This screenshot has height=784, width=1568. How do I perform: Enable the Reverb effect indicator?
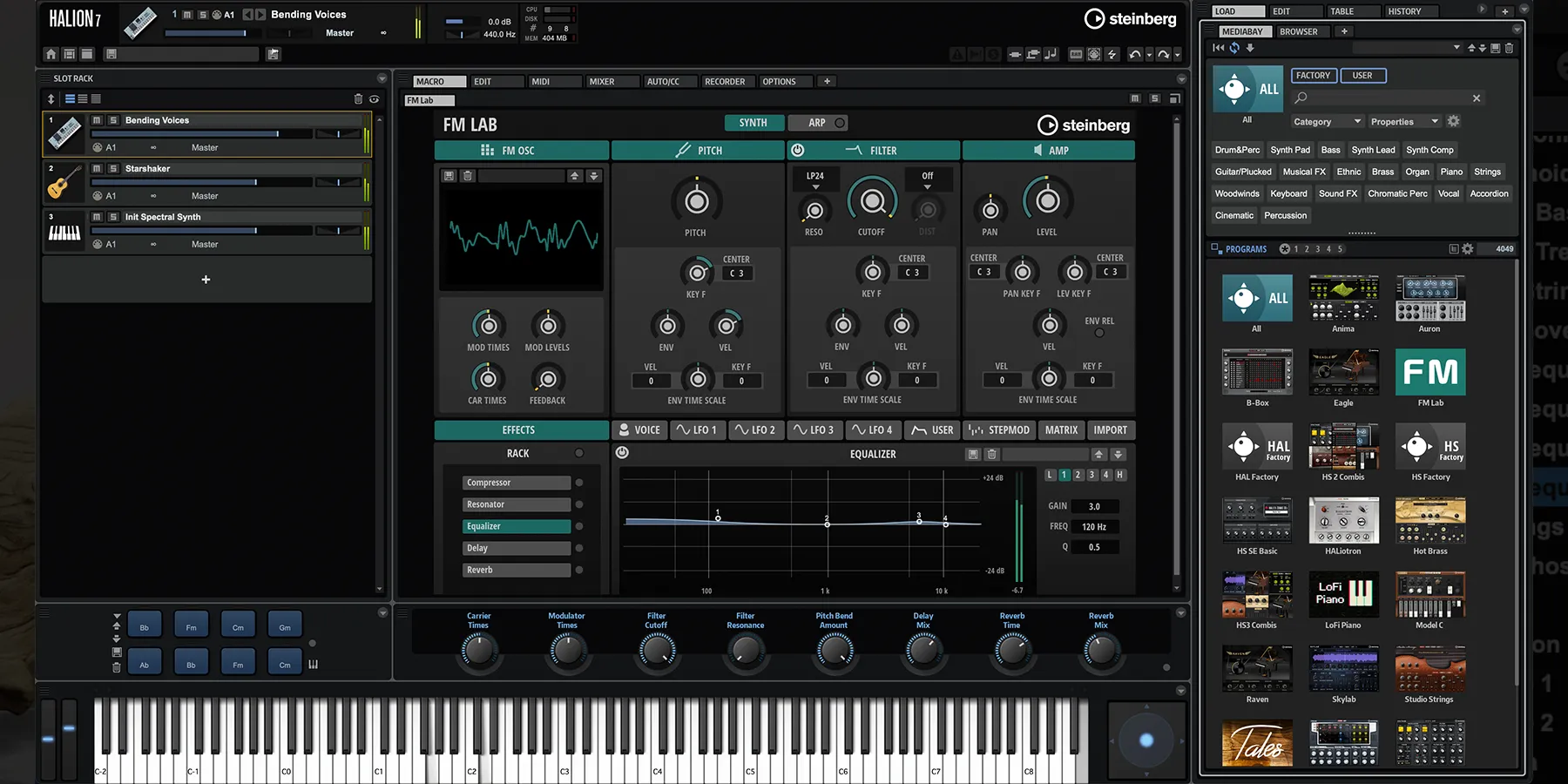(579, 570)
